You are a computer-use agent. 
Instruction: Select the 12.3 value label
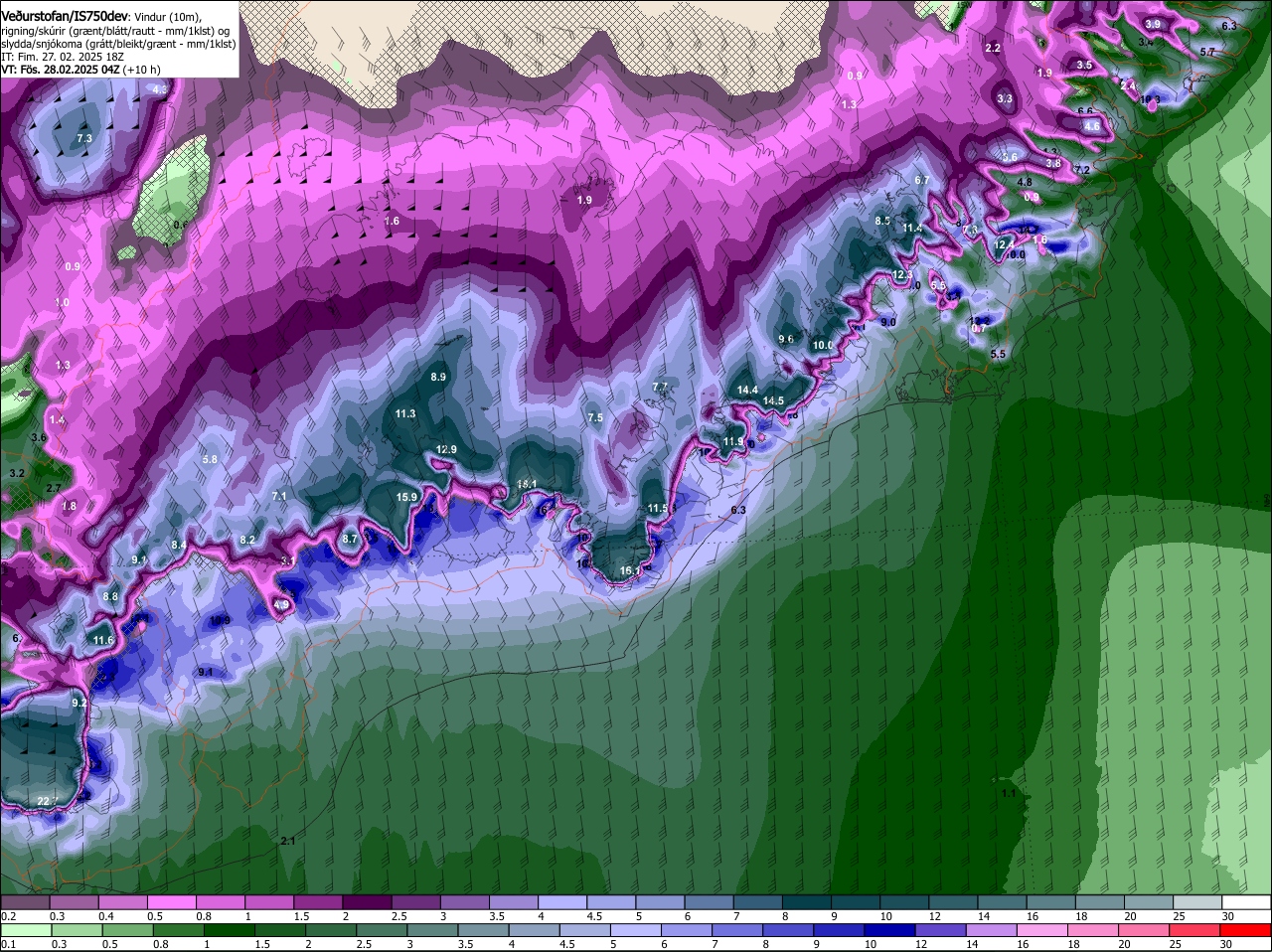(902, 275)
